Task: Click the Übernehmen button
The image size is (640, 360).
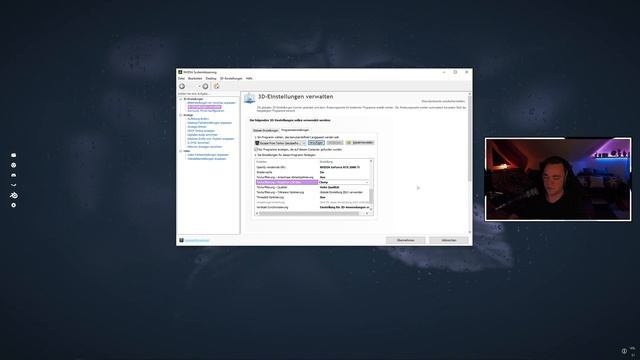Action: 406,240
